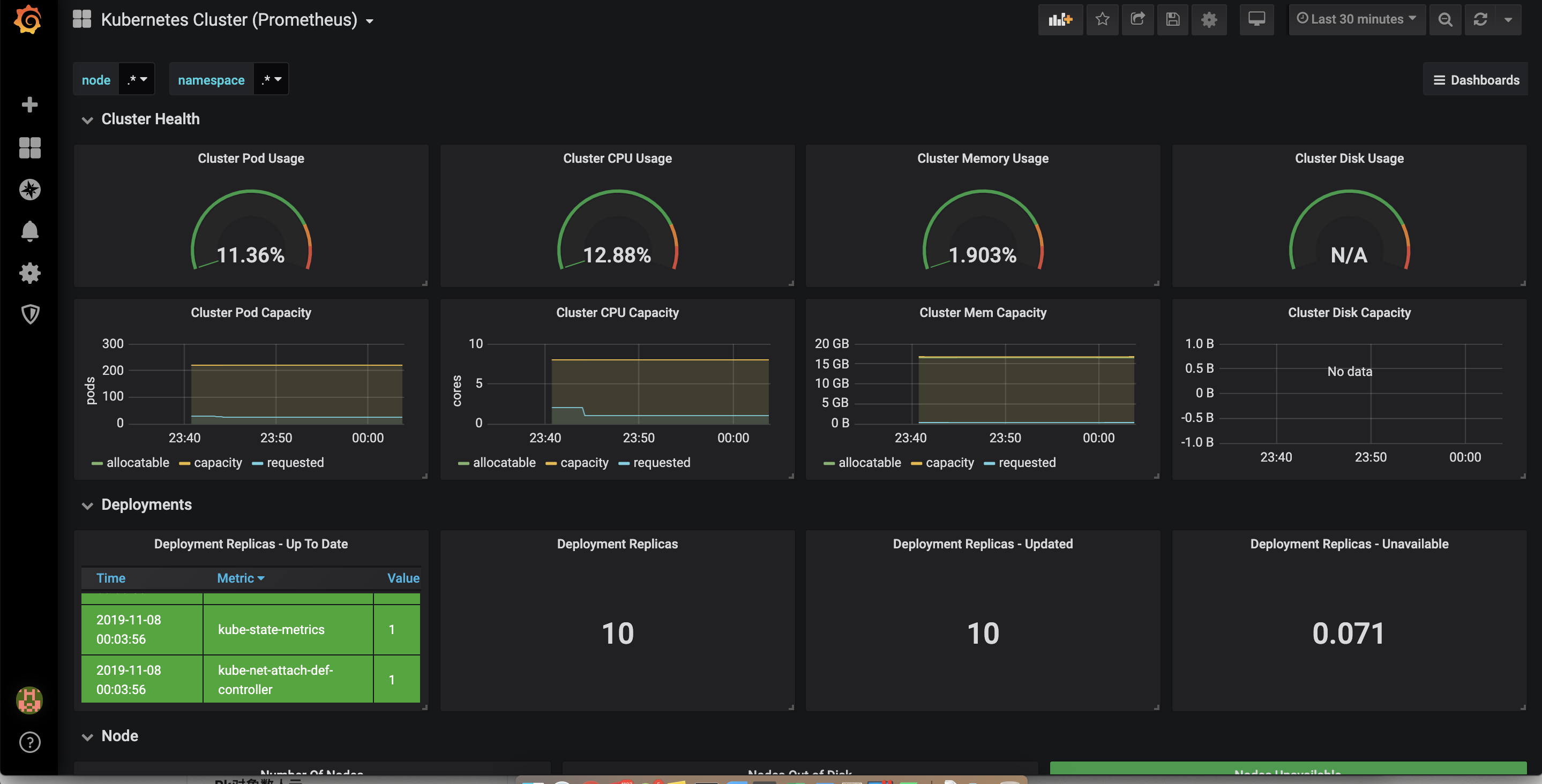Click the Share dashboard icon
This screenshot has width=1542, height=784.
(x=1137, y=20)
